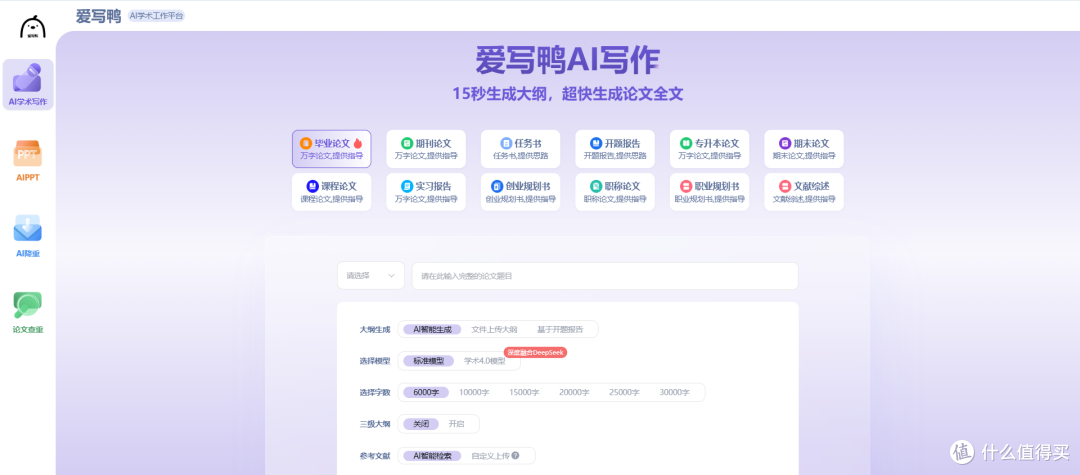Click the 职业规划书 card text
The height and width of the screenshot is (475, 1080).
pos(717,186)
